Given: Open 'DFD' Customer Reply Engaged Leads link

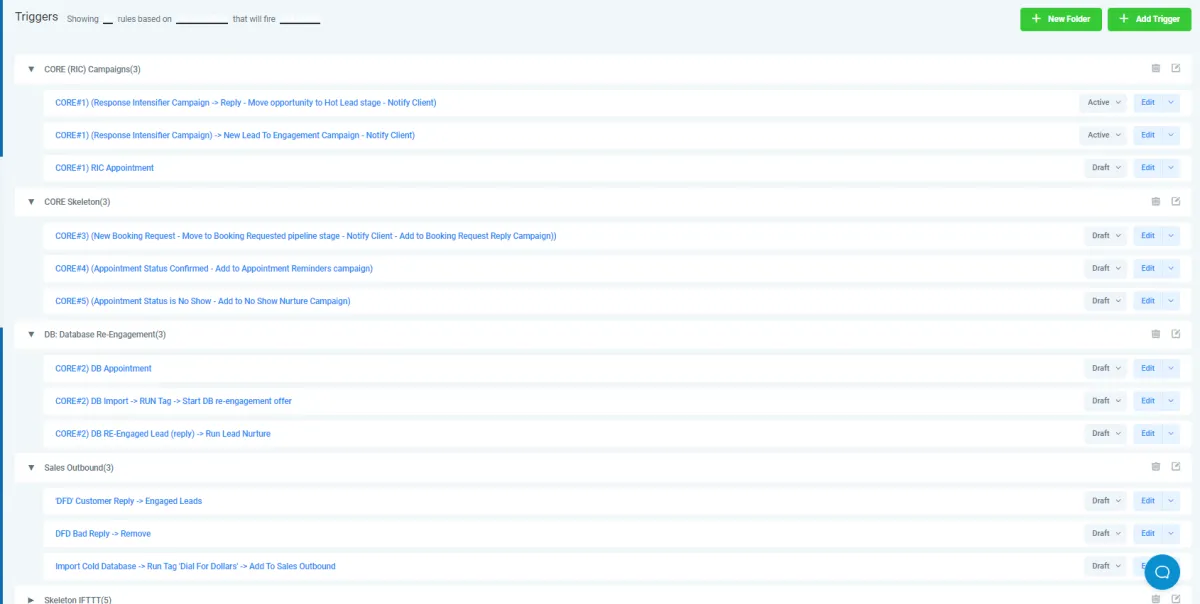Looking at the screenshot, I should point(128,501).
